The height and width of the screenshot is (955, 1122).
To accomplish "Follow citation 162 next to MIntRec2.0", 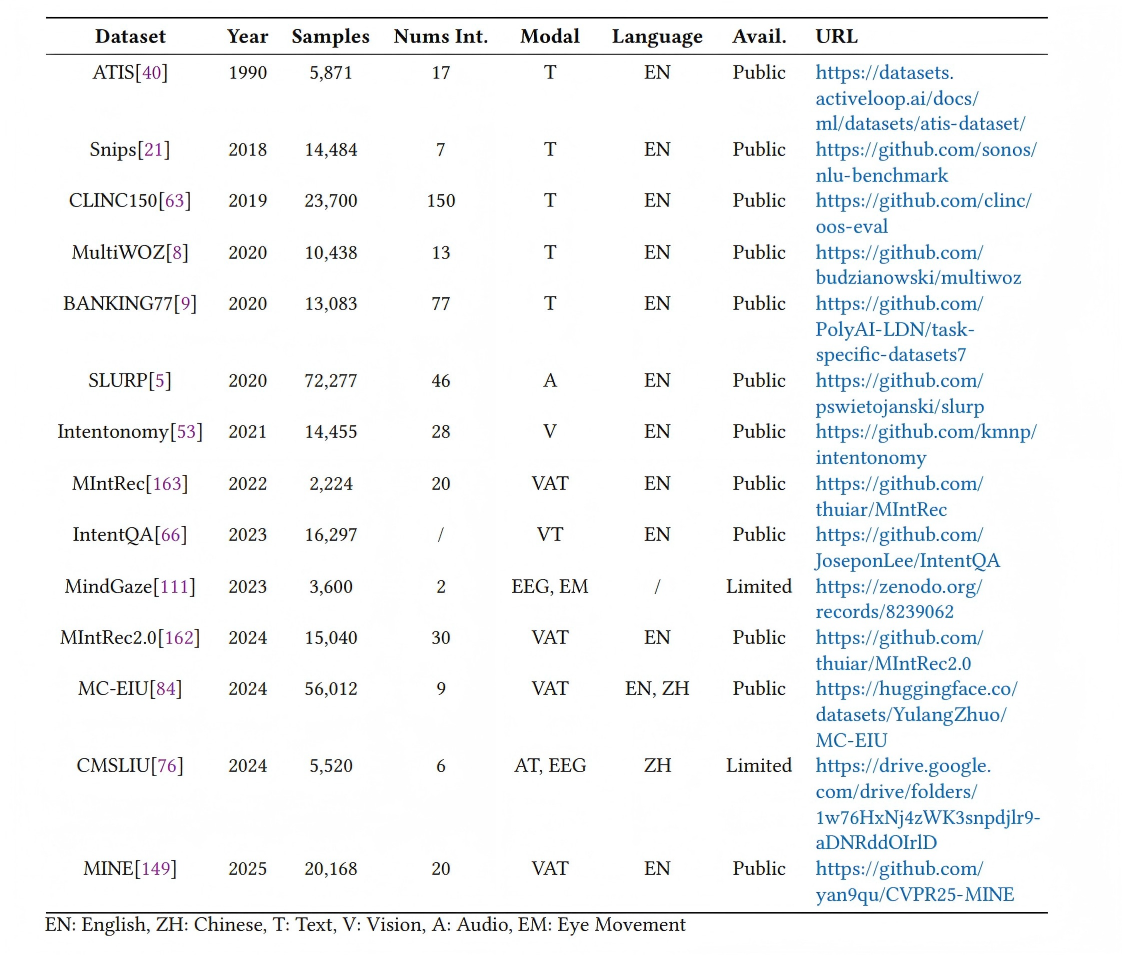I will (179, 638).
